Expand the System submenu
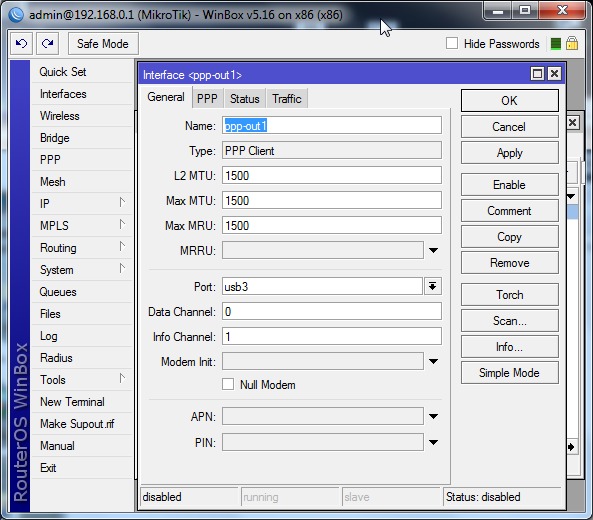 click(x=122, y=269)
